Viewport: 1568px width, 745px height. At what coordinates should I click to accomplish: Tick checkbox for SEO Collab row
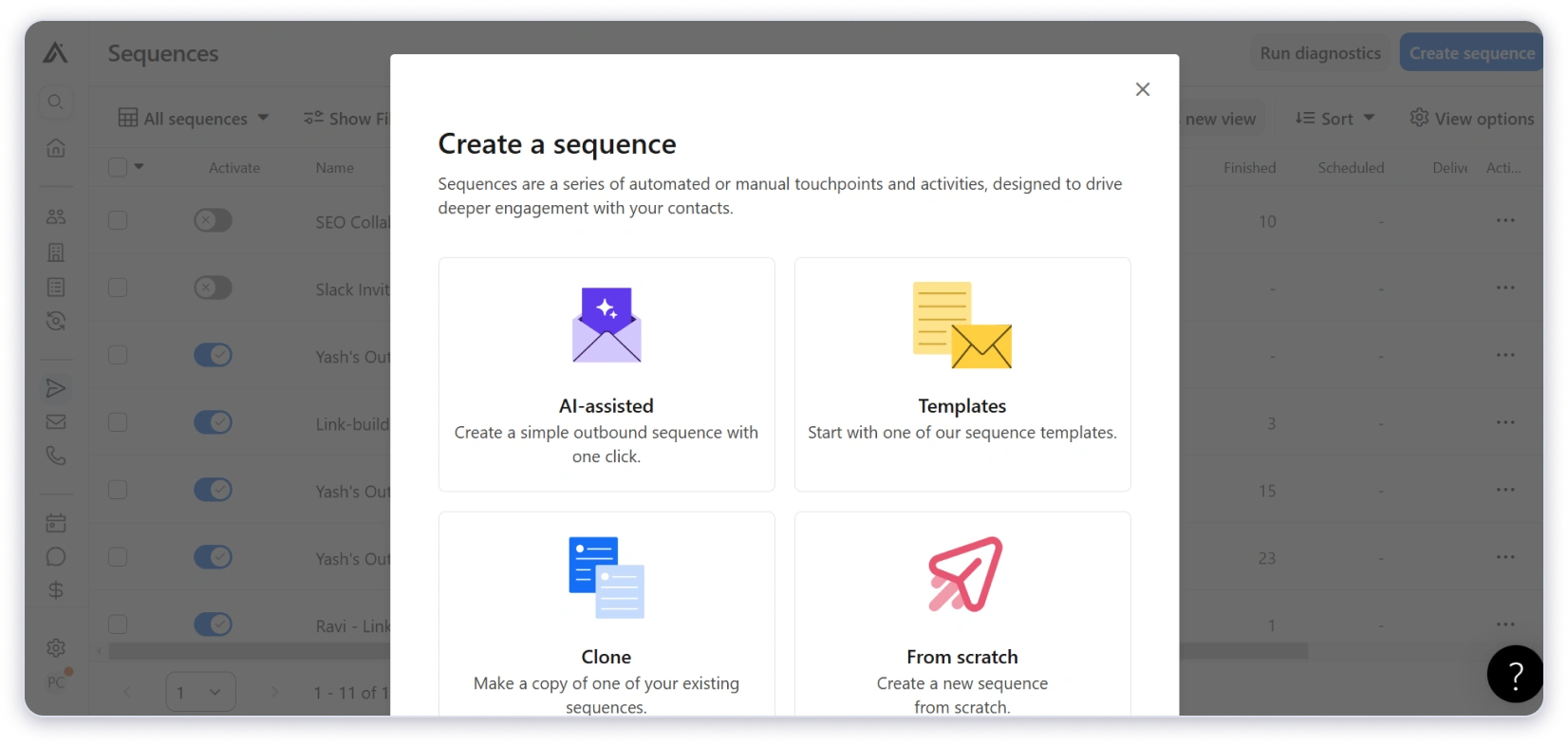coord(118,220)
